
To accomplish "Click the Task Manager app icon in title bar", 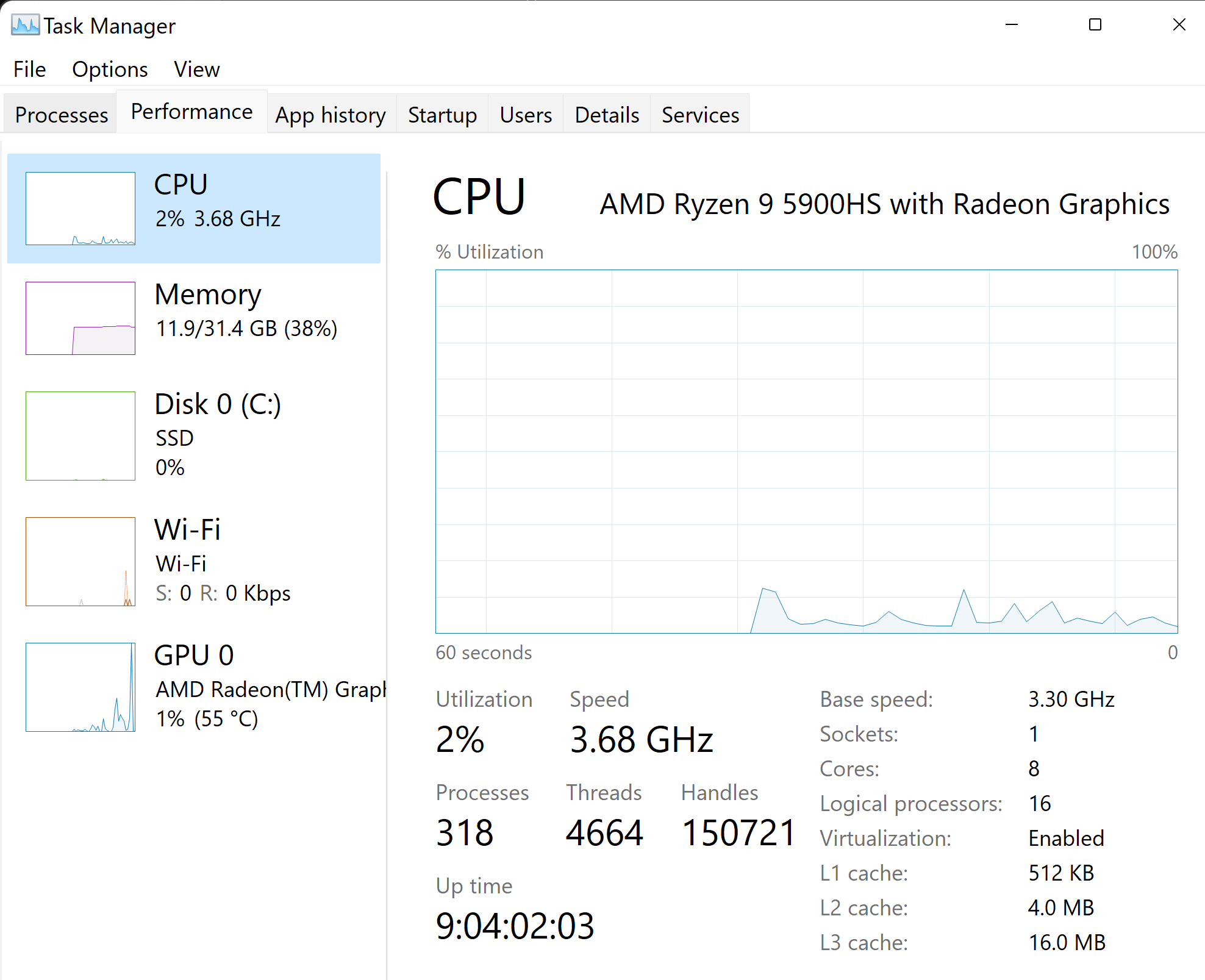I will pyautogui.click(x=25, y=26).
